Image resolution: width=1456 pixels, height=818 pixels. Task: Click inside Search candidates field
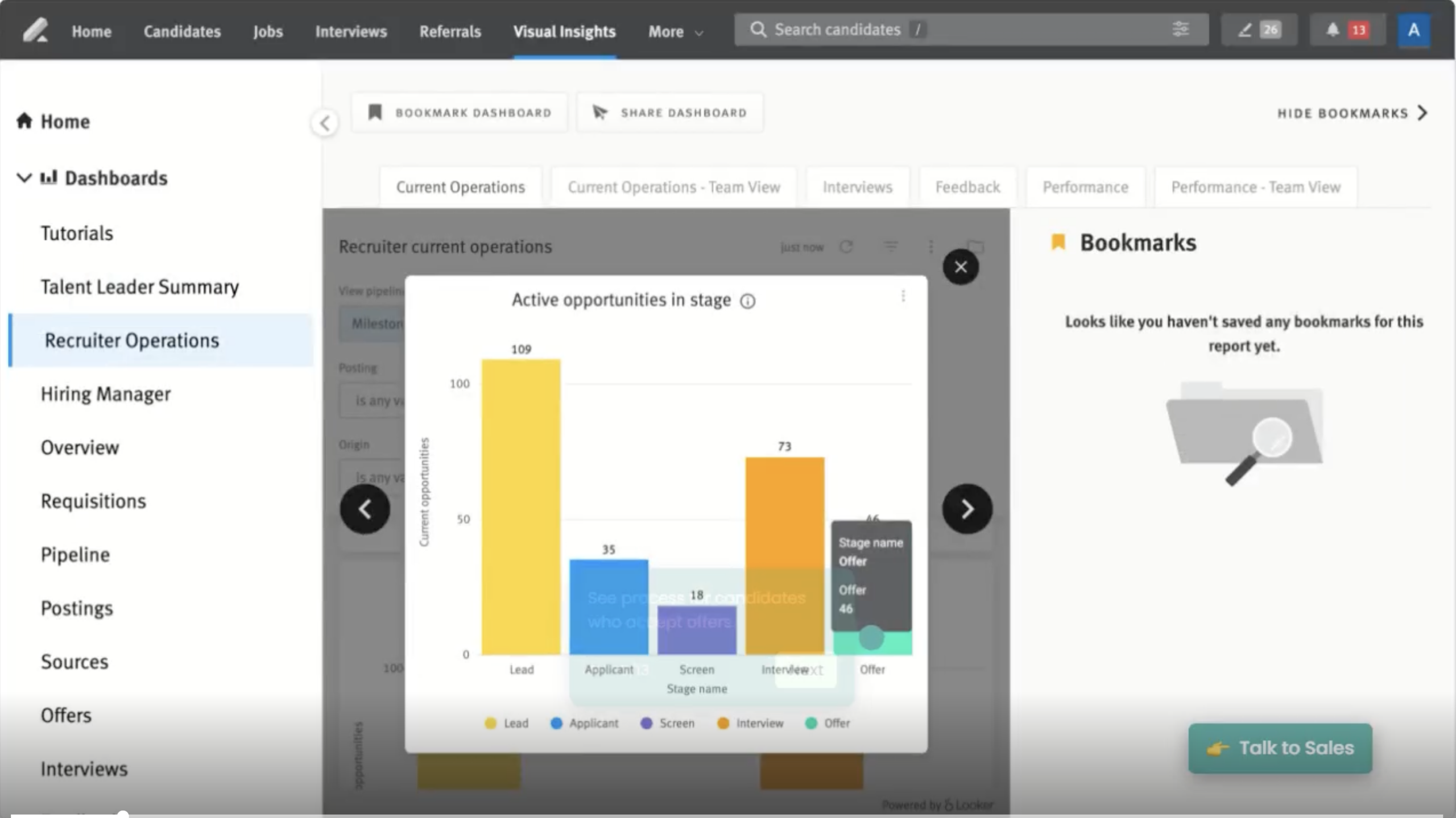point(967,30)
